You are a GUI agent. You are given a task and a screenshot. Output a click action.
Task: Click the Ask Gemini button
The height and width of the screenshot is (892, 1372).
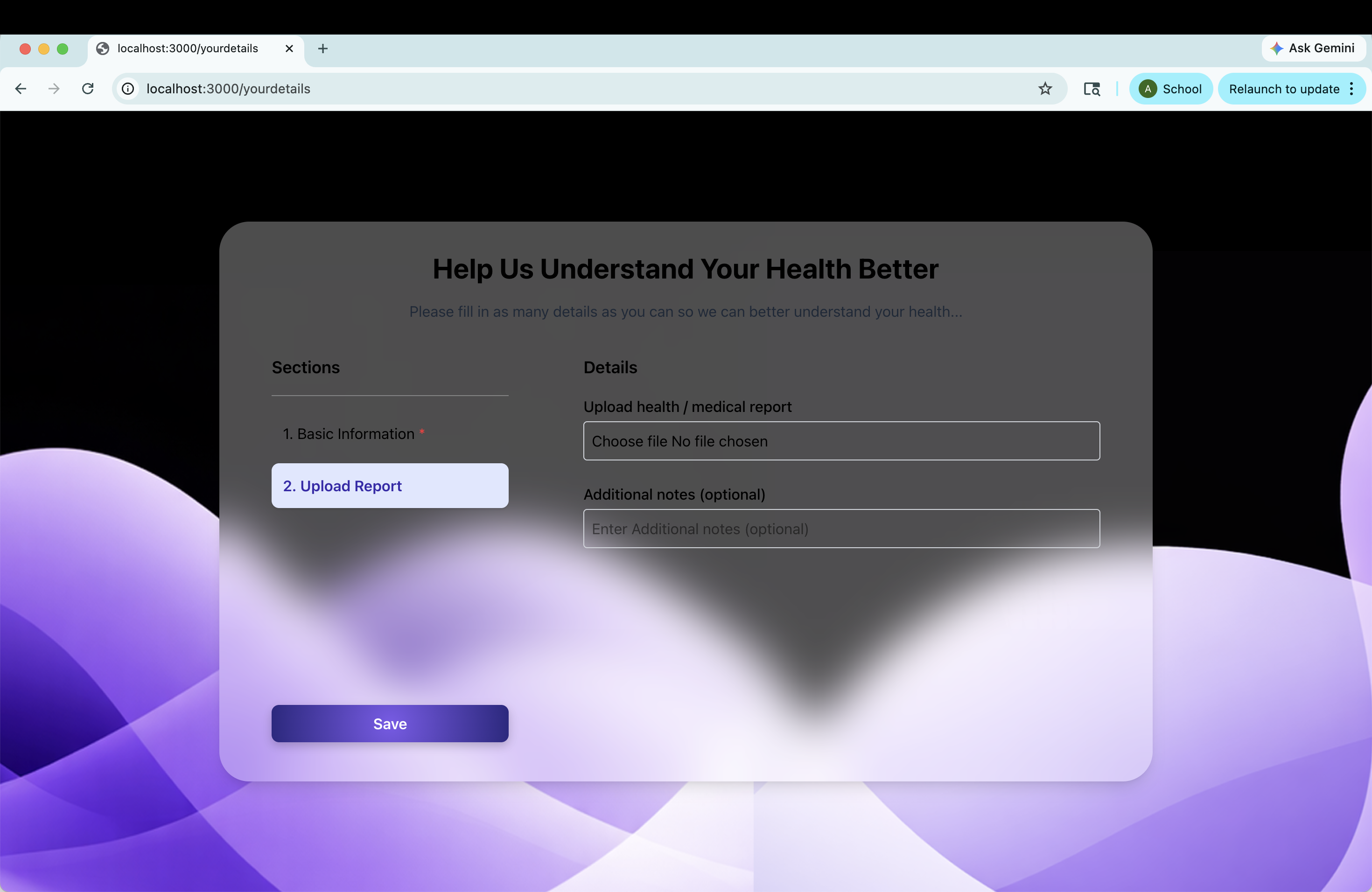pyautogui.click(x=1313, y=49)
